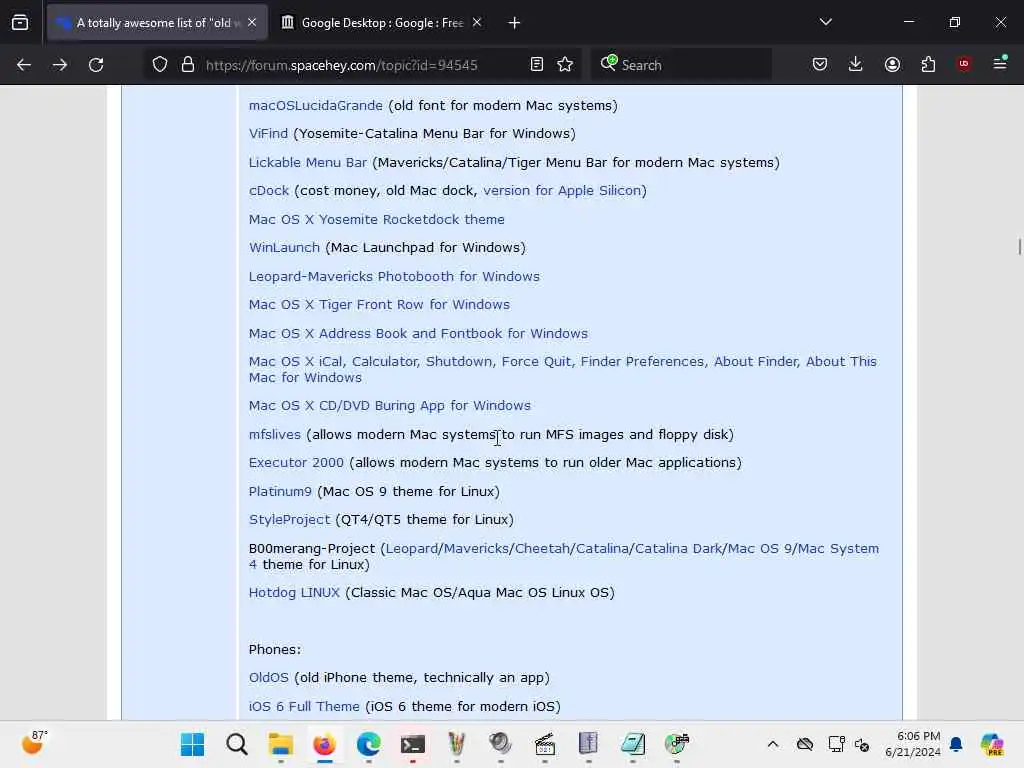Open a new tab
The image size is (1024, 768).
point(515,23)
